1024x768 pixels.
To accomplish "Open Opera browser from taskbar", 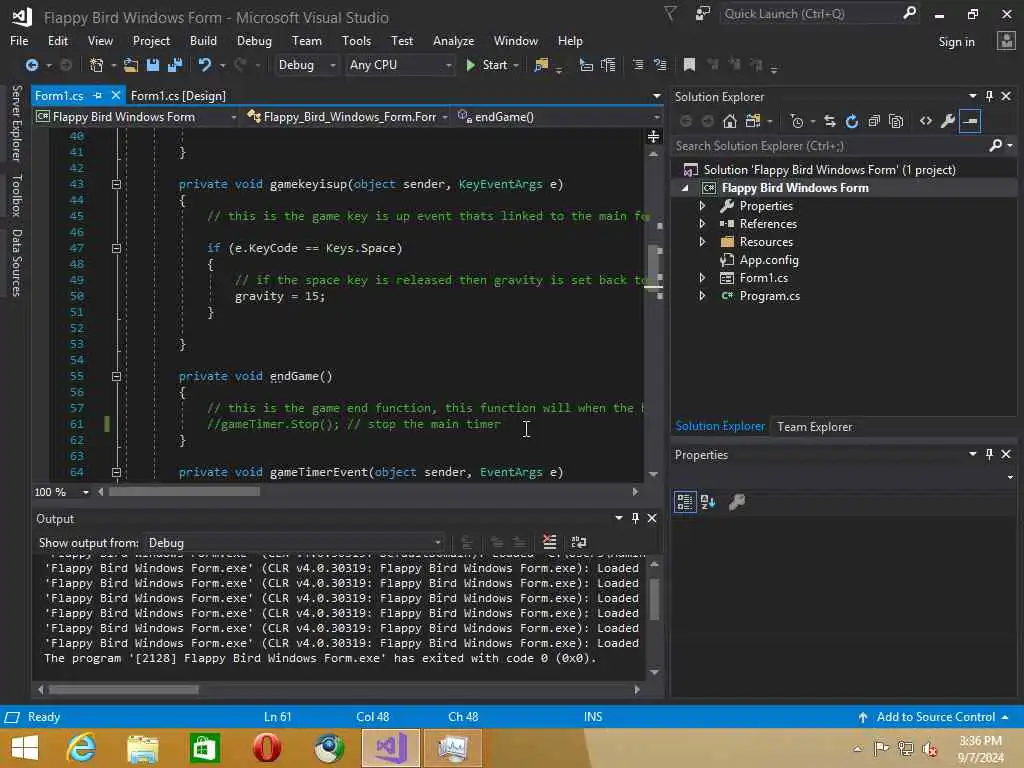I will point(266,748).
